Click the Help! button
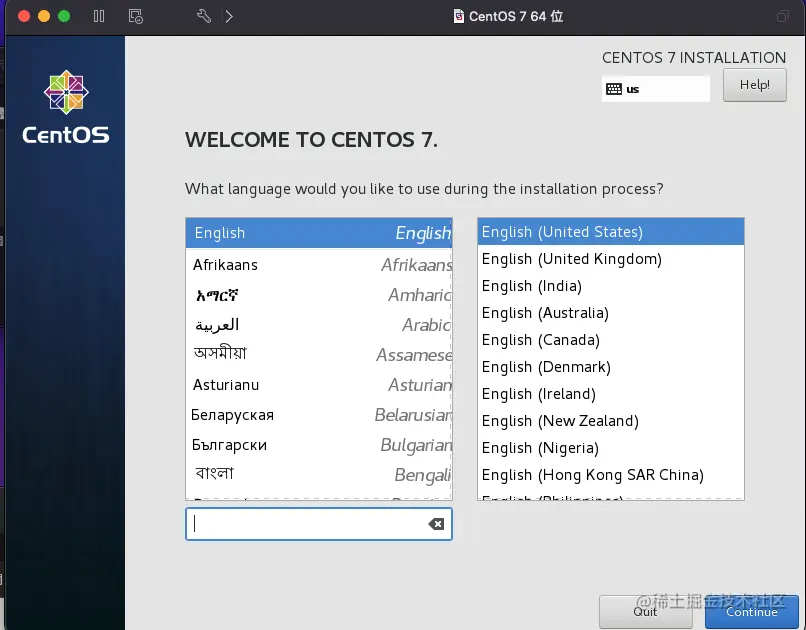Image resolution: width=806 pixels, height=630 pixels. tap(755, 85)
